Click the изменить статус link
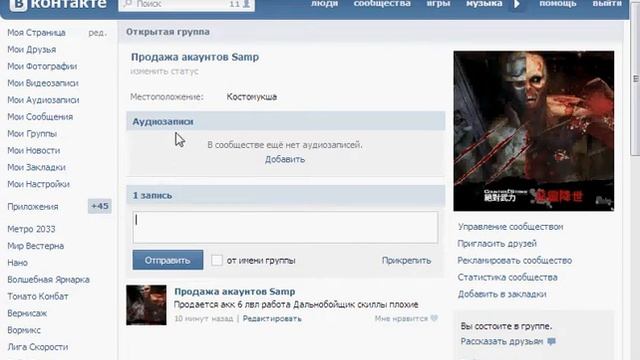 pyautogui.click(x=164, y=71)
